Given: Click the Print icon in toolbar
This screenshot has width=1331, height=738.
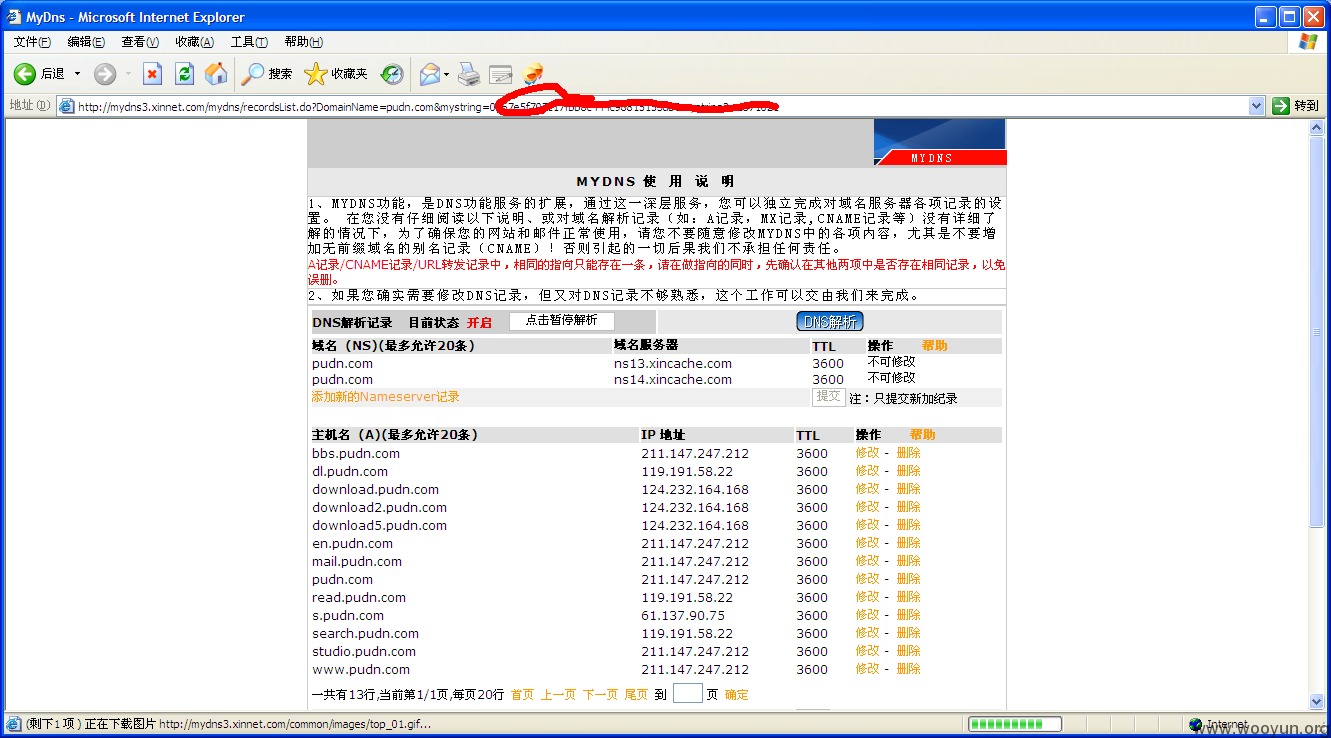Looking at the screenshot, I should (x=469, y=73).
